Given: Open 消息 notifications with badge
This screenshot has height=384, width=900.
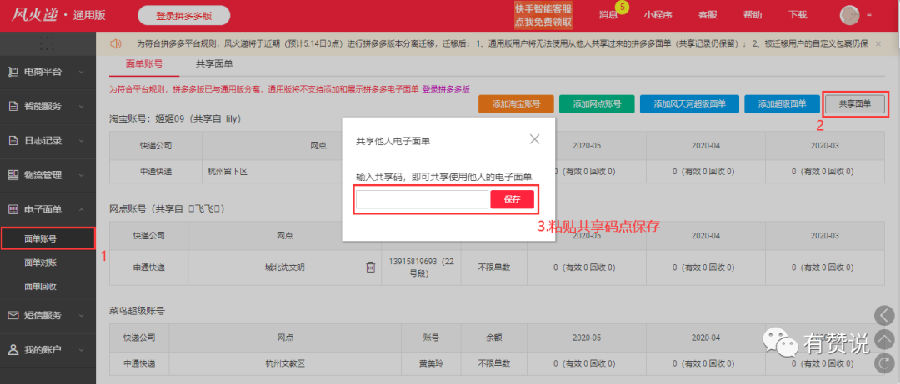Looking at the screenshot, I should (x=611, y=15).
